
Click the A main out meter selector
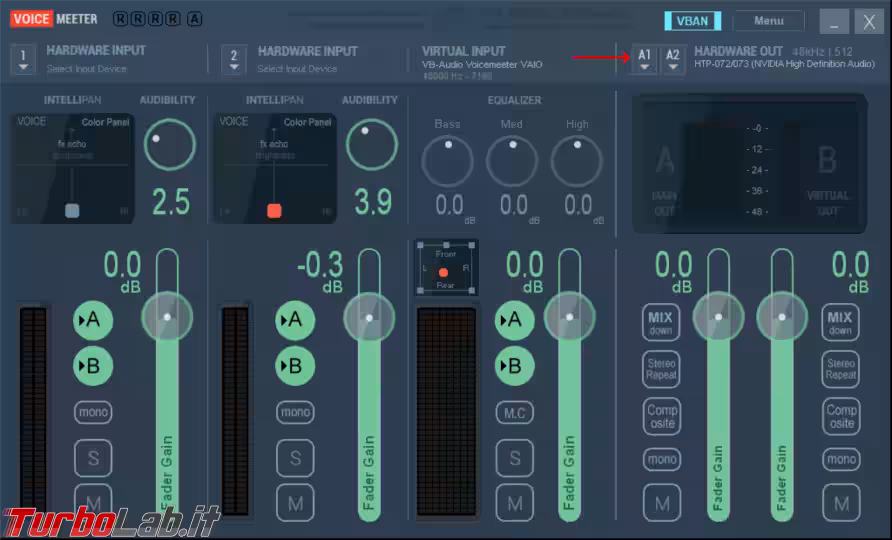point(664,180)
